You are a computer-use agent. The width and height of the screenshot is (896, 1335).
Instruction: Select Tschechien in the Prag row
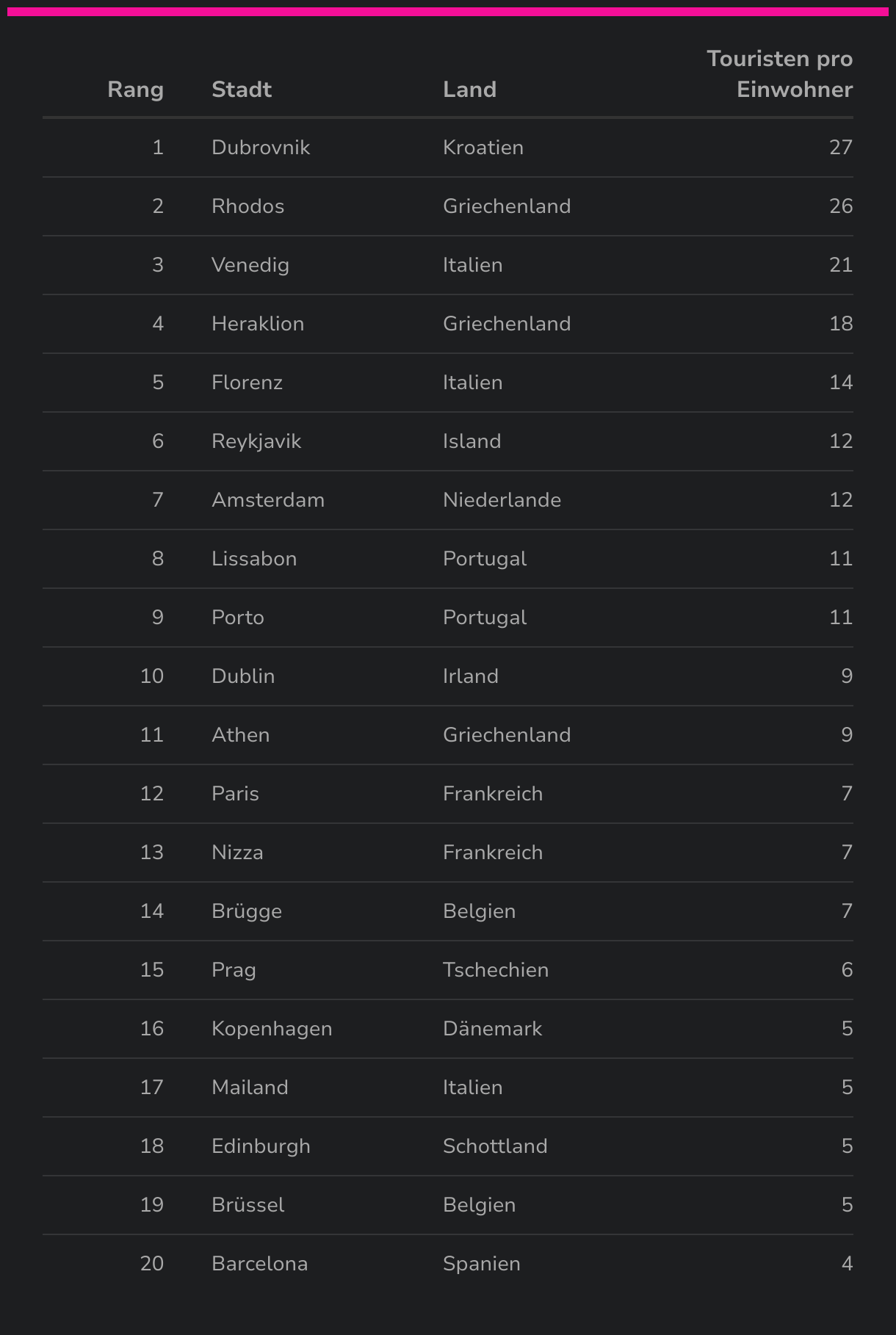(x=496, y=970)
